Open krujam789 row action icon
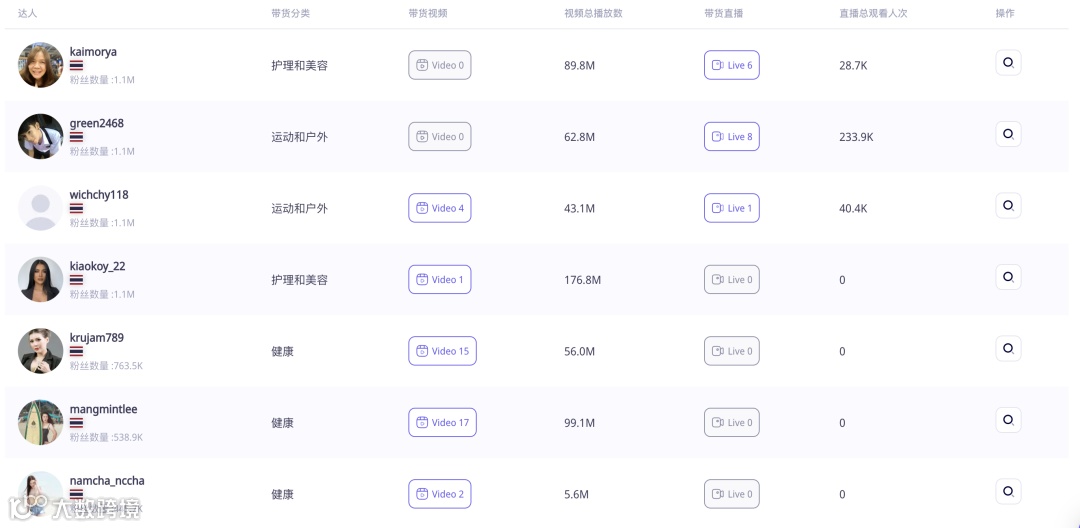The height and width of the screenshot is (528, 1080). pos(1008,349)
